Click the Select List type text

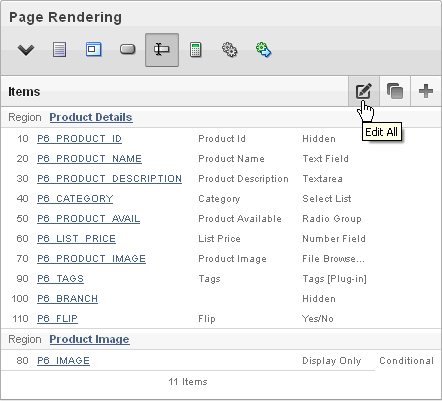pos(327,199)
